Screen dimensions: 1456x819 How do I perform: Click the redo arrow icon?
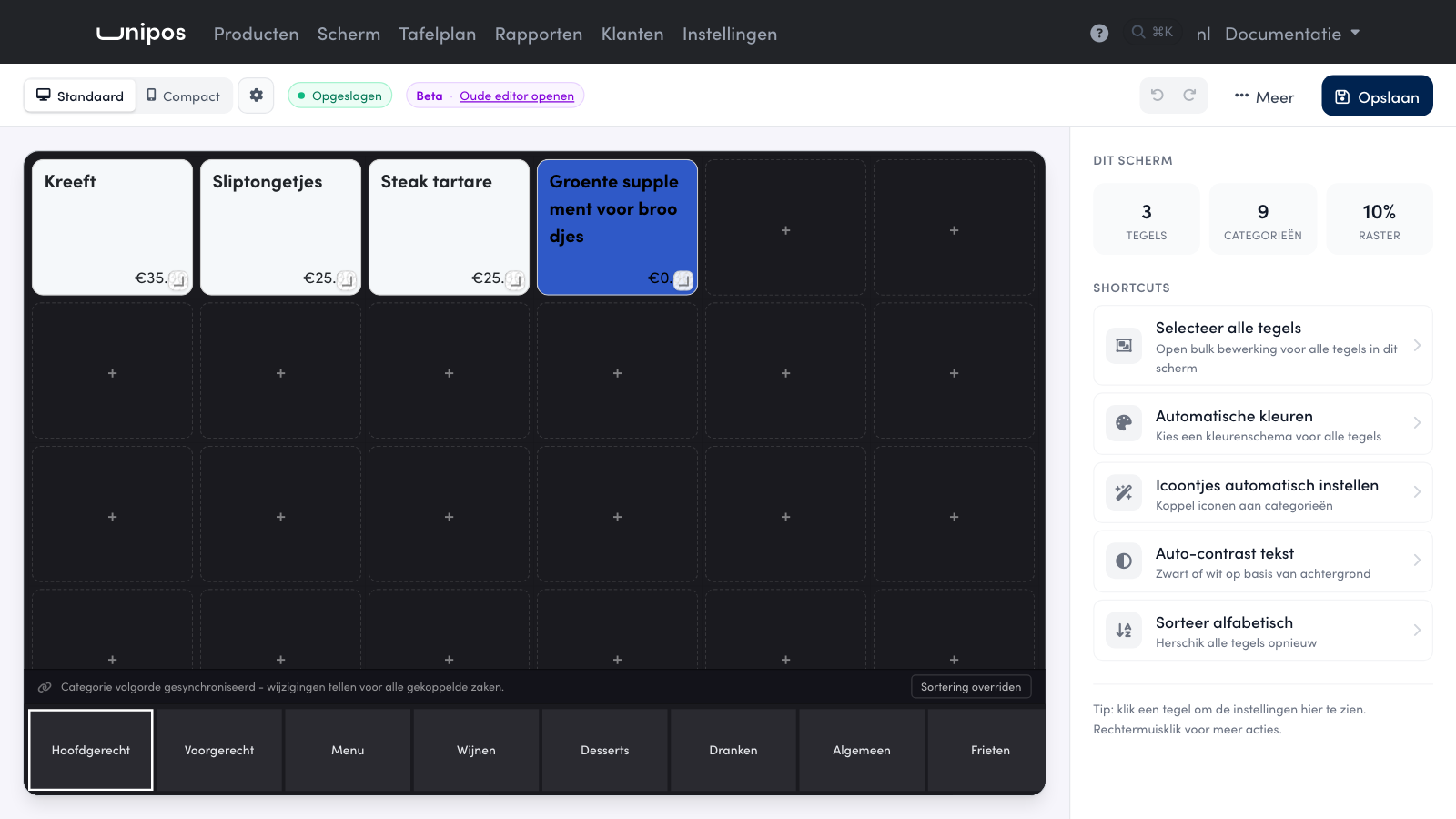click(1189, 96)
